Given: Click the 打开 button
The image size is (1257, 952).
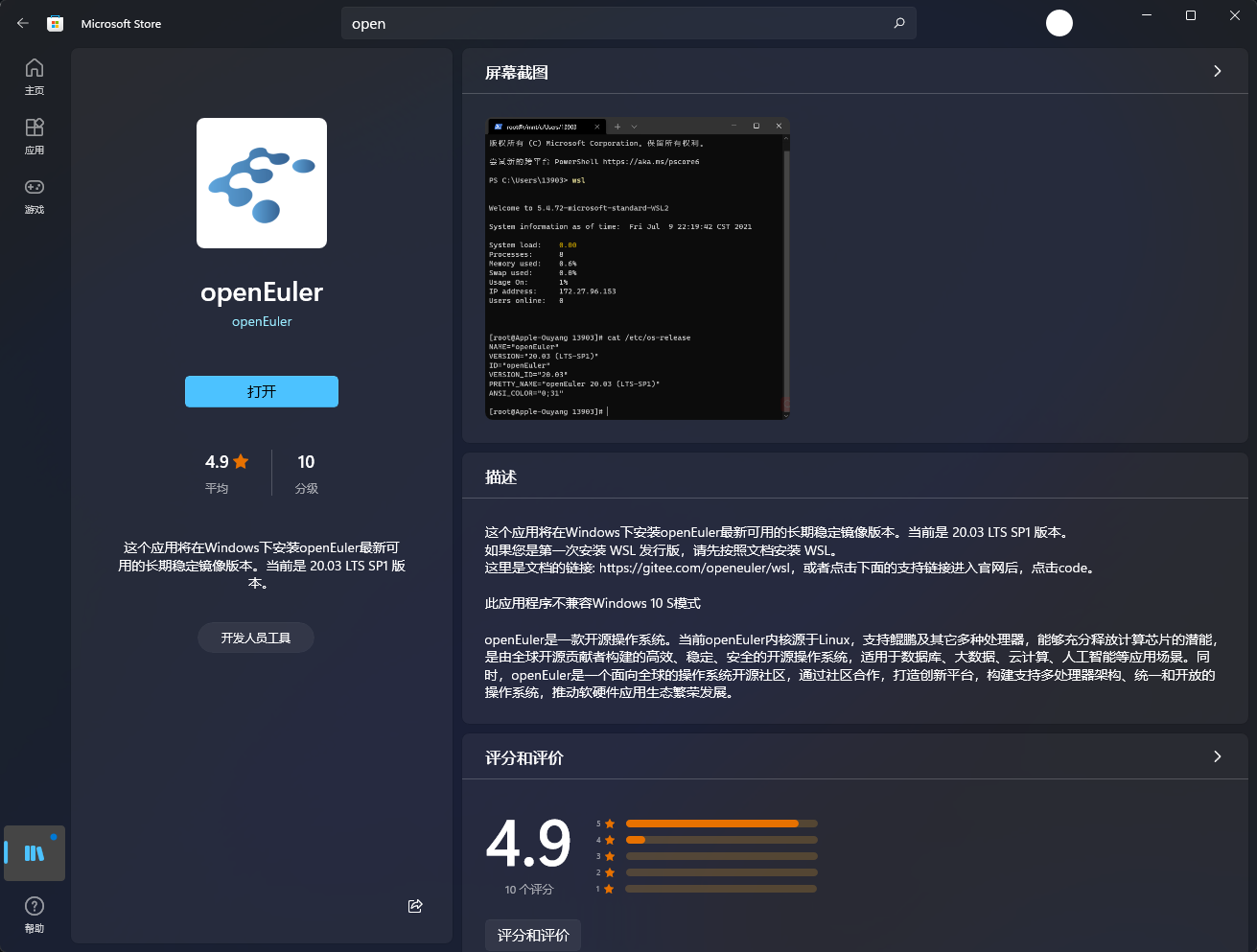Looking at the screenshot, I should pos(262,391).
